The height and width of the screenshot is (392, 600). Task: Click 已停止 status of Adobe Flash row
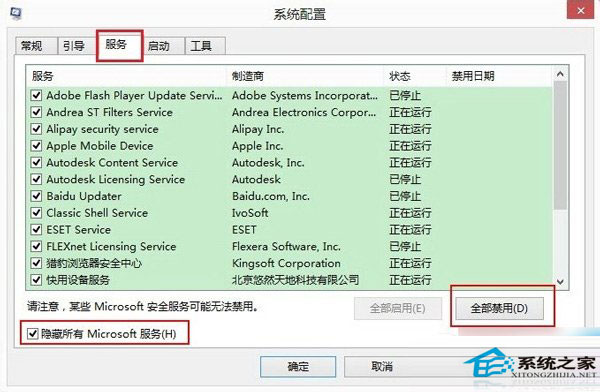(405, 95)
